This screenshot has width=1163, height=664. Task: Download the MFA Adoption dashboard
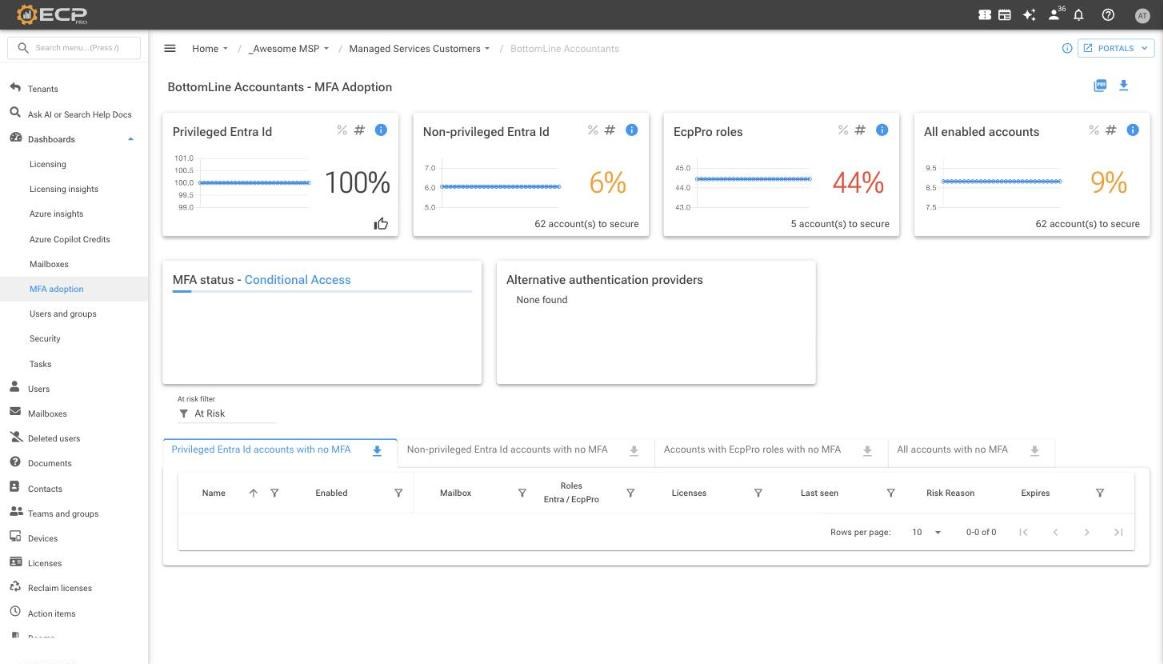tap(1124, 85)
